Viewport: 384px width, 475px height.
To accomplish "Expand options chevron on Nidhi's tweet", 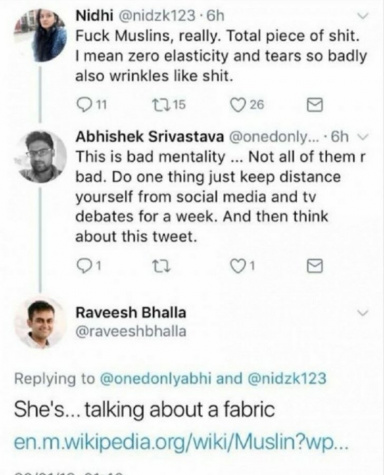I will pos(363,16).
